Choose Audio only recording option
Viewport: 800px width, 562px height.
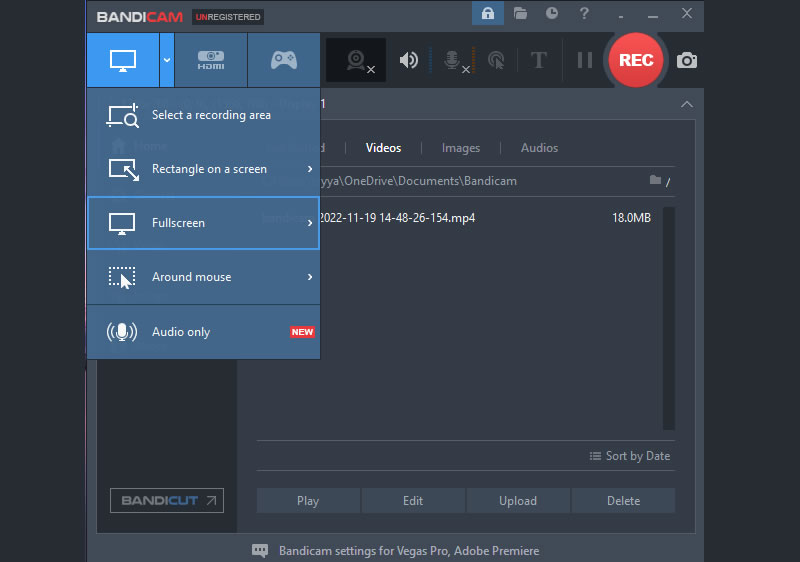coord(204,332)
